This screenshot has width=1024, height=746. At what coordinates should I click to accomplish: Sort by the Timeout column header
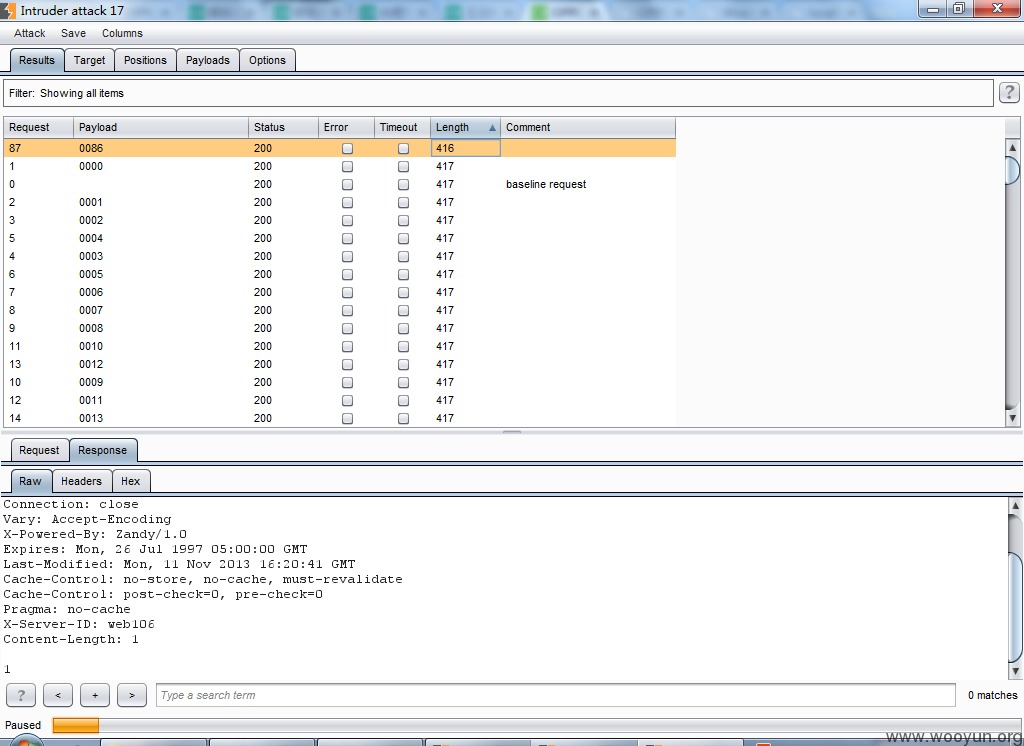(402, 127)
